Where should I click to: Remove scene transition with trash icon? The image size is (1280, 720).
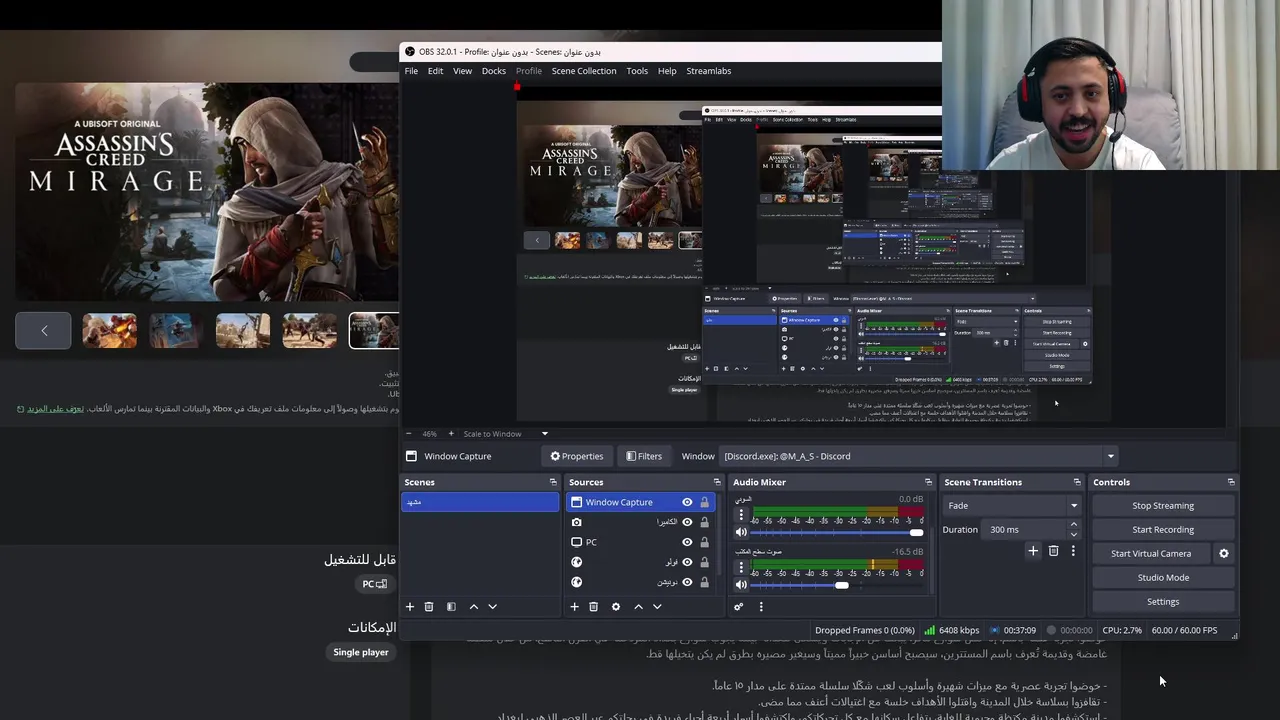click(x=1053, y=551)
